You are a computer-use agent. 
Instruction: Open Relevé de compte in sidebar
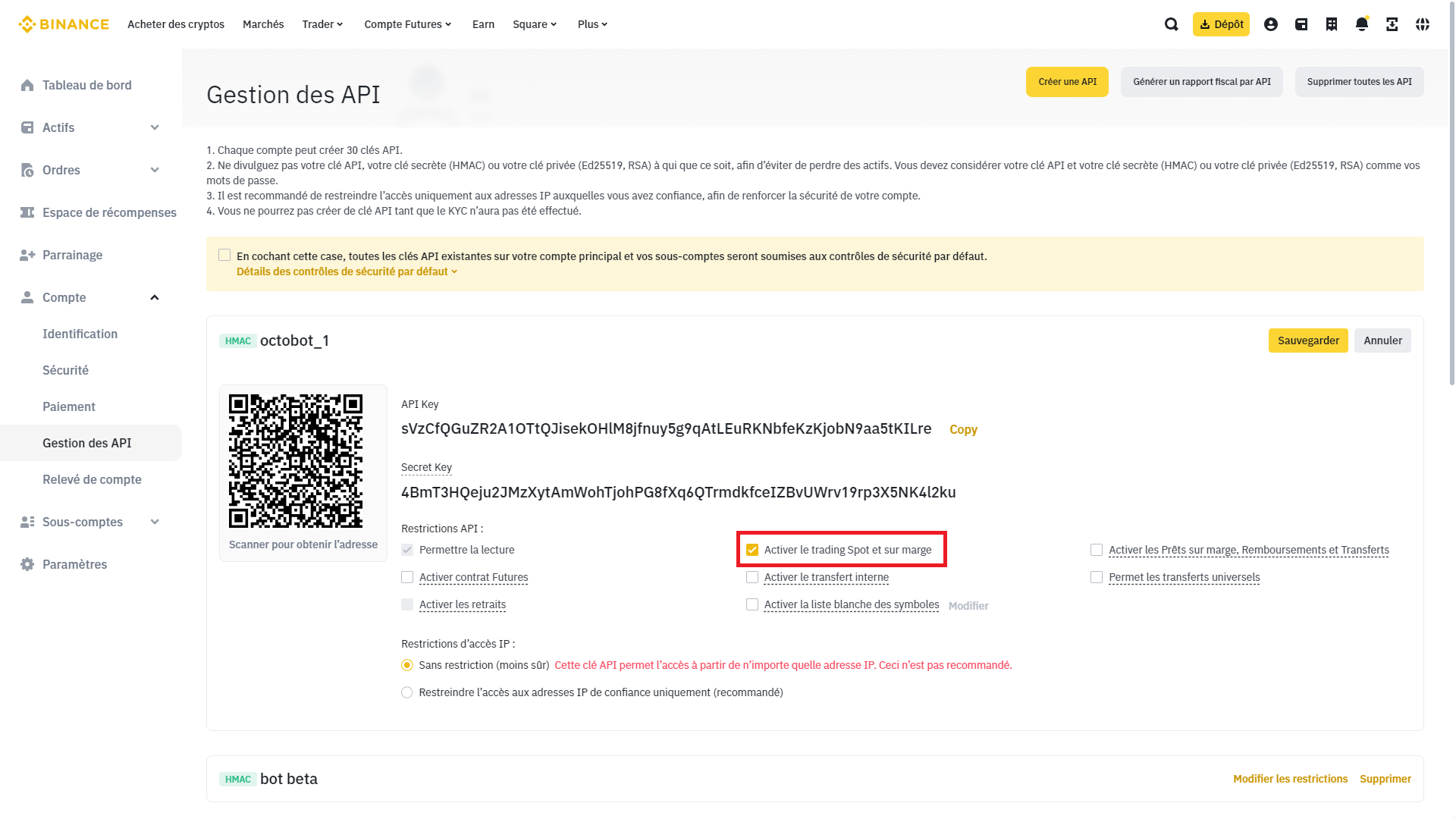(91, 479)
